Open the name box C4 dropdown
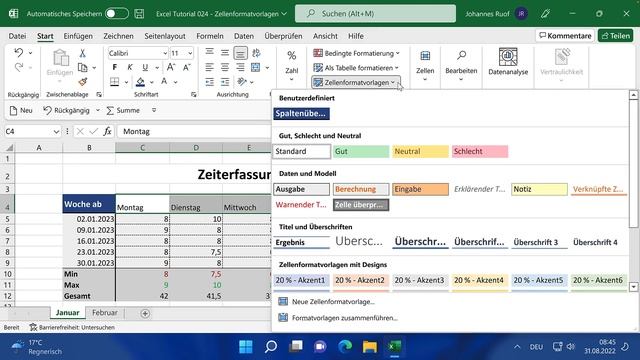The height and width of the screenshot is (360, 640). [56, 131]
